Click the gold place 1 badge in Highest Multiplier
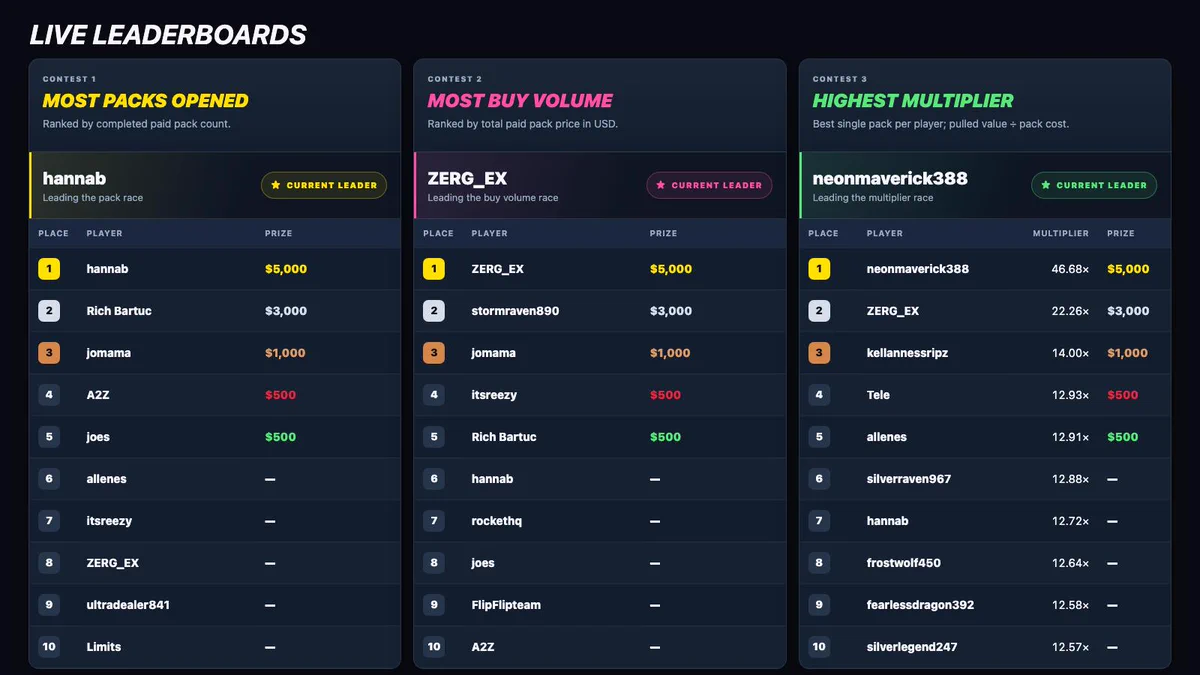 click(819, 269)
